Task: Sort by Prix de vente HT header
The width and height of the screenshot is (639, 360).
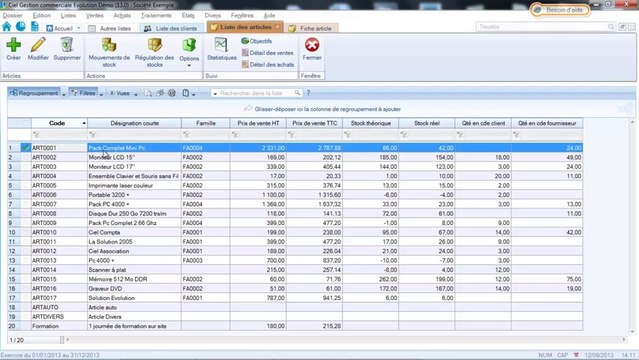Action: click(x=258, y=123)
